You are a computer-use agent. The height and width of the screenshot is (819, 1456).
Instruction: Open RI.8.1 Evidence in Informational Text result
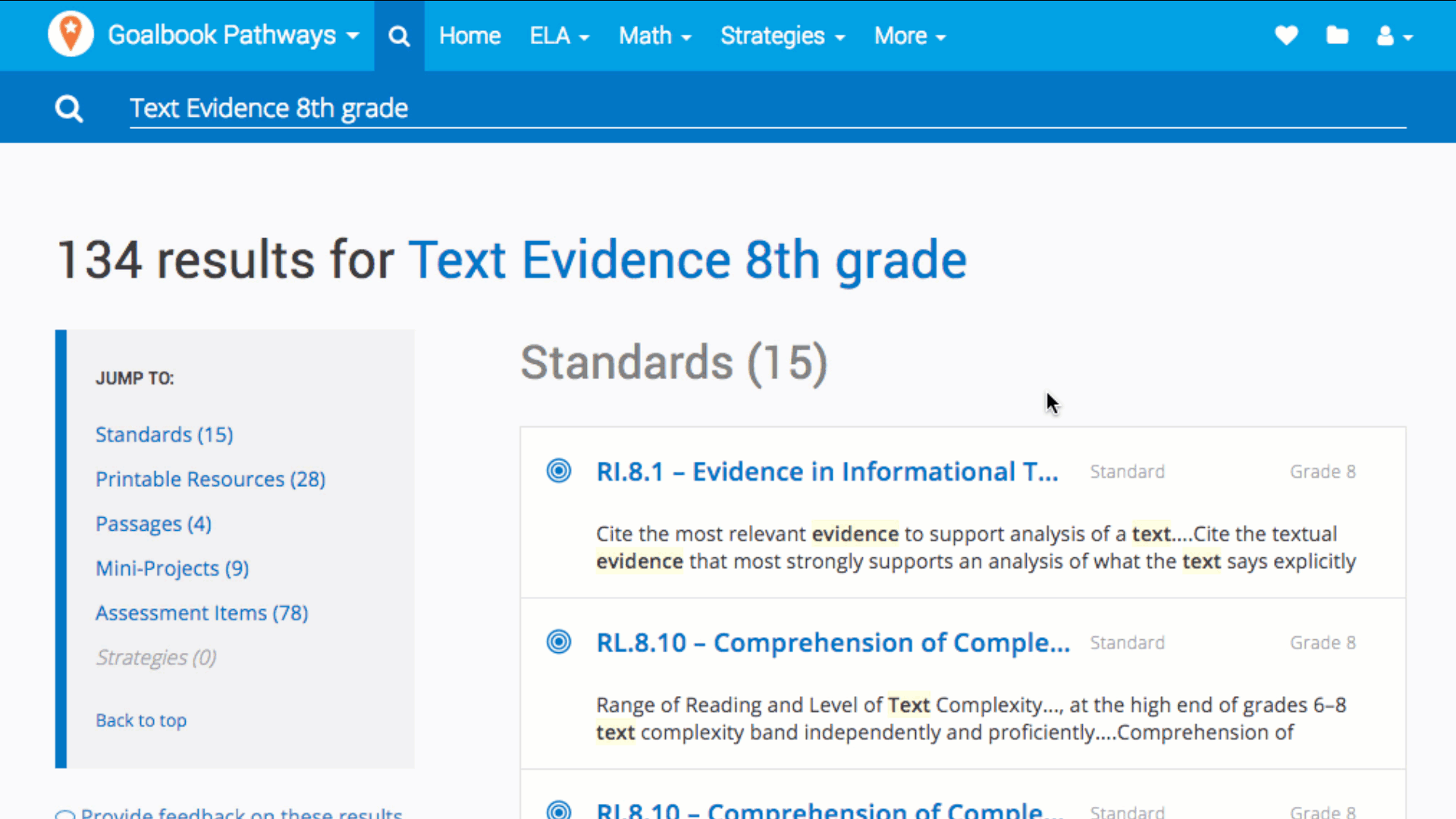(x=827, y=472)
